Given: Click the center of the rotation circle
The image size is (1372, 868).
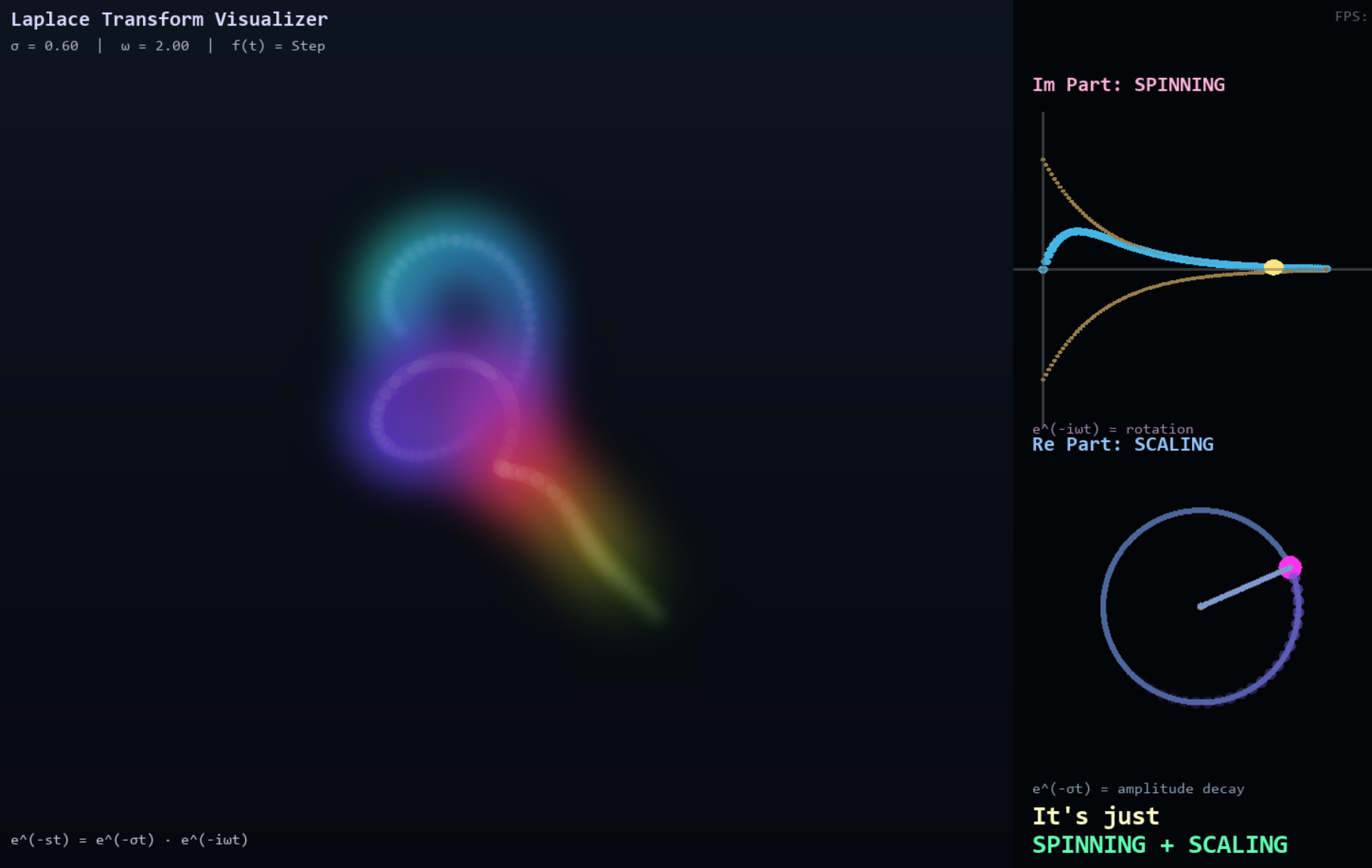Looking at the screenshot, I should tap(1200, 606).
